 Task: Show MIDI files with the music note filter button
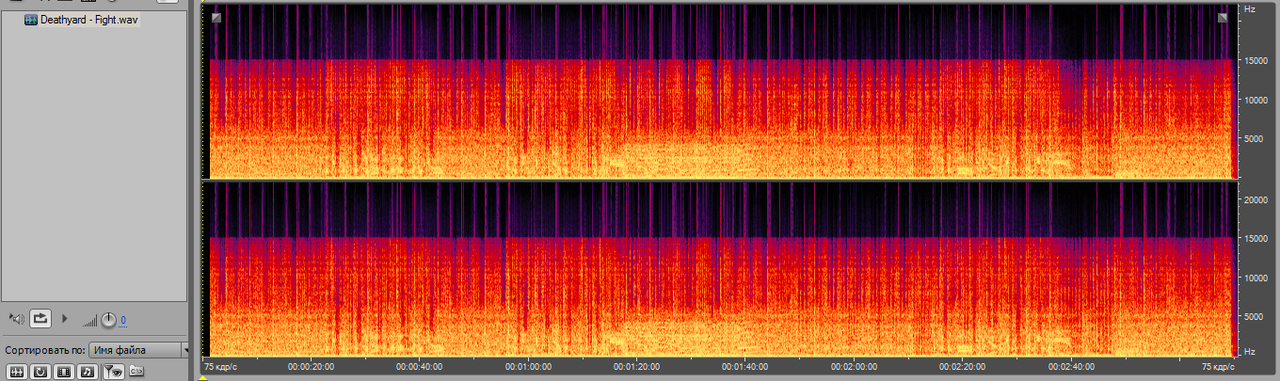[87, 372]
